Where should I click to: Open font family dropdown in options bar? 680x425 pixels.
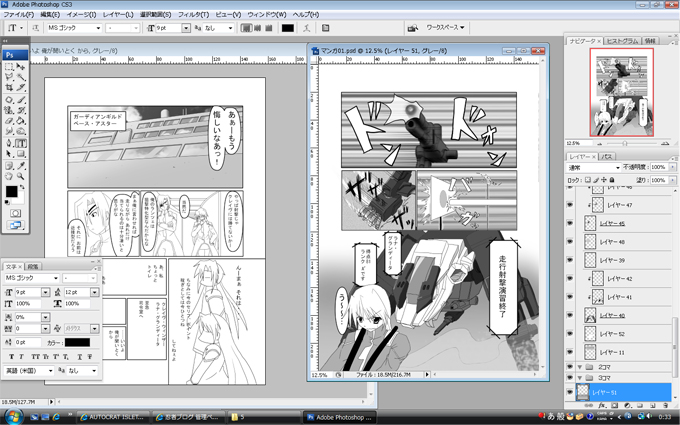[98, 28]
